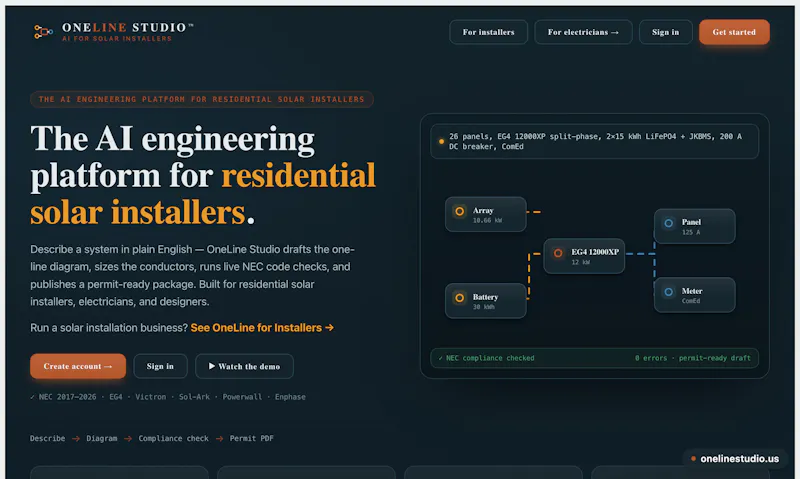Click the Sol-Ark brand text
Viewport: 800px width, 479px height.
(194, 397)
